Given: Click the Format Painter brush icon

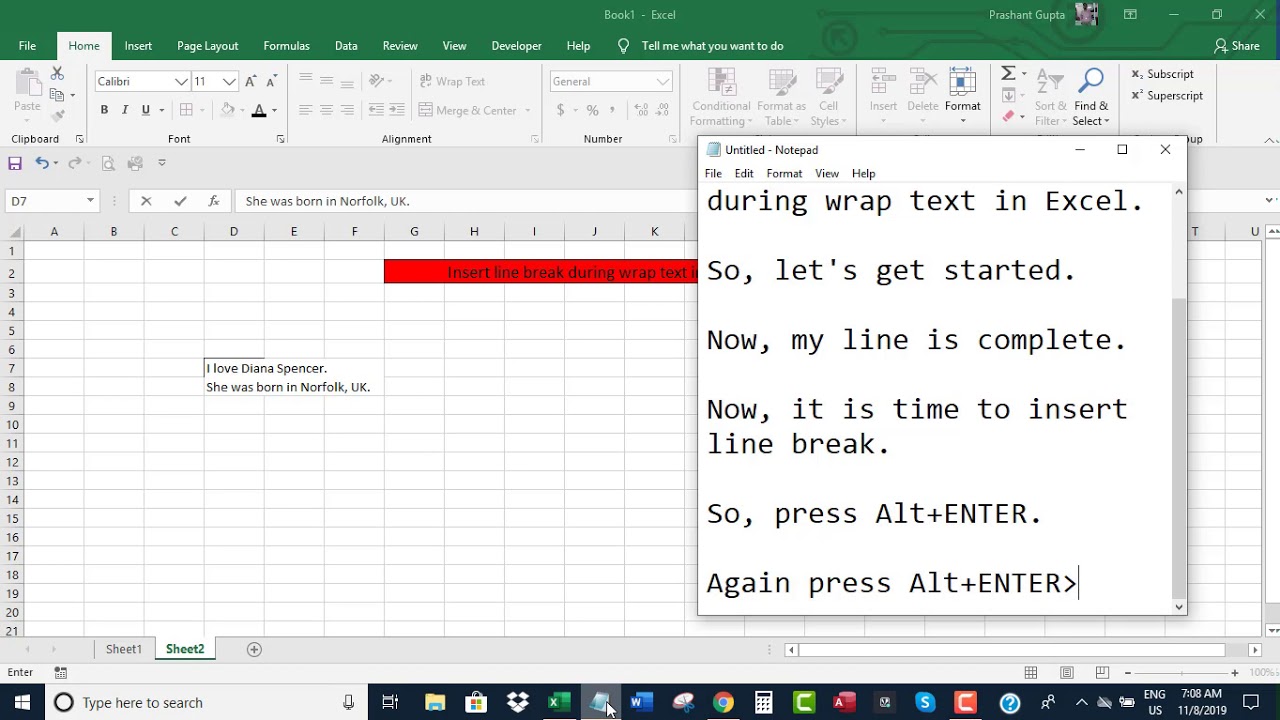Looking at the screenshot, I should (x=58, y=117).
